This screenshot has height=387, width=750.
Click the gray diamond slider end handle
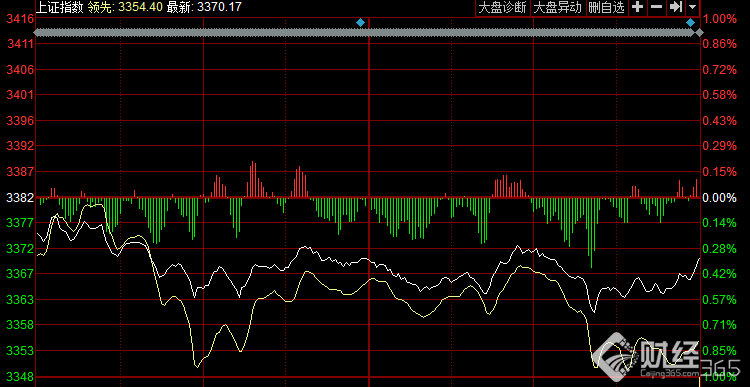pos(699,32)
